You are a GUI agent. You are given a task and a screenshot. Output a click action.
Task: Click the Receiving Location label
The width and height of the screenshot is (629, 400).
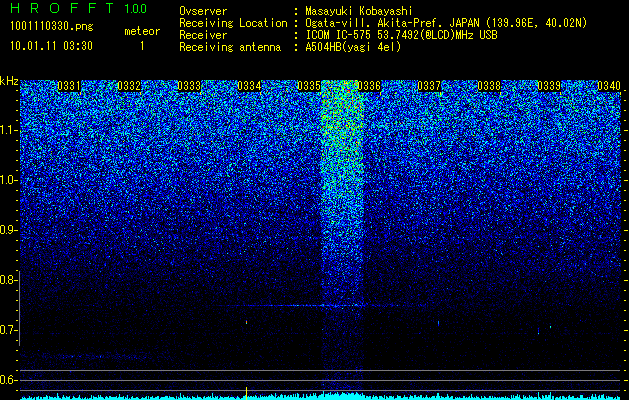point(233,23)
